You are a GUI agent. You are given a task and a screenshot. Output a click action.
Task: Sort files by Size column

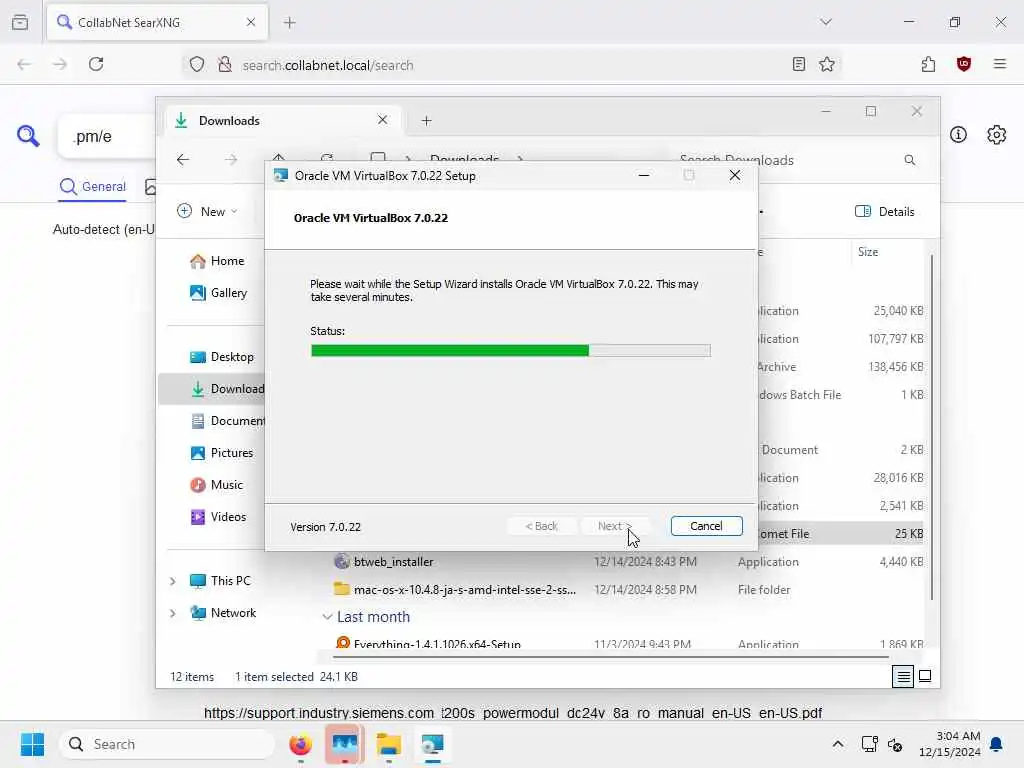coord(867,251)
